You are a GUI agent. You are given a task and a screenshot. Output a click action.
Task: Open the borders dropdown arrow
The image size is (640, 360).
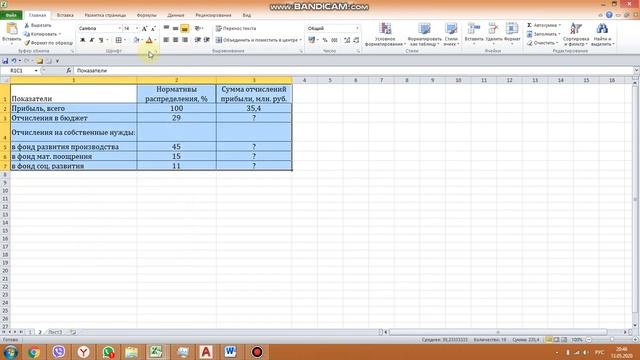tap(124, 40)
